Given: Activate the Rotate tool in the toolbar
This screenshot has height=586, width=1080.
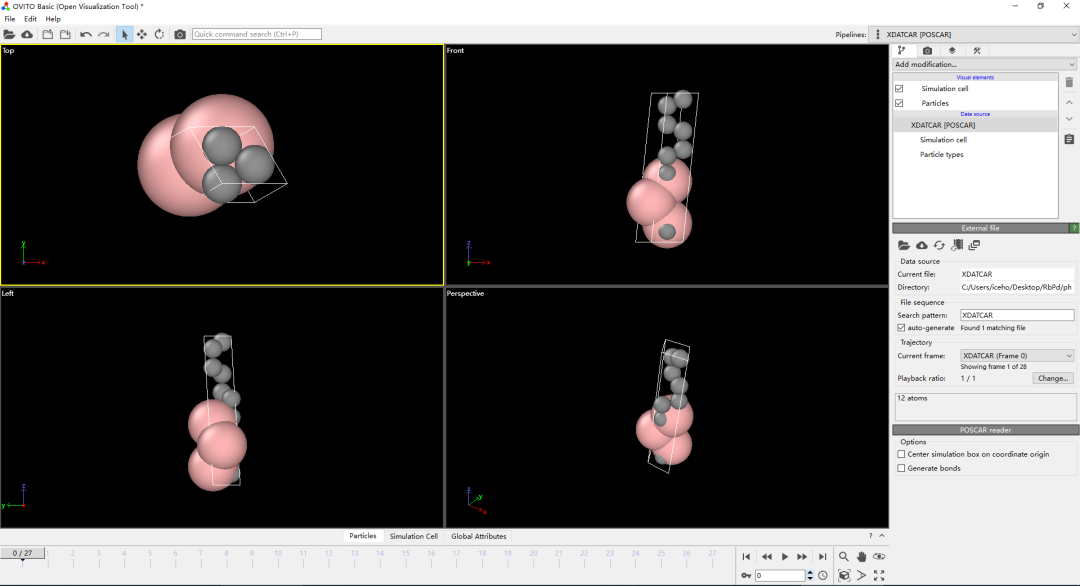Looking at the screenshot, I should click(159, 34).
